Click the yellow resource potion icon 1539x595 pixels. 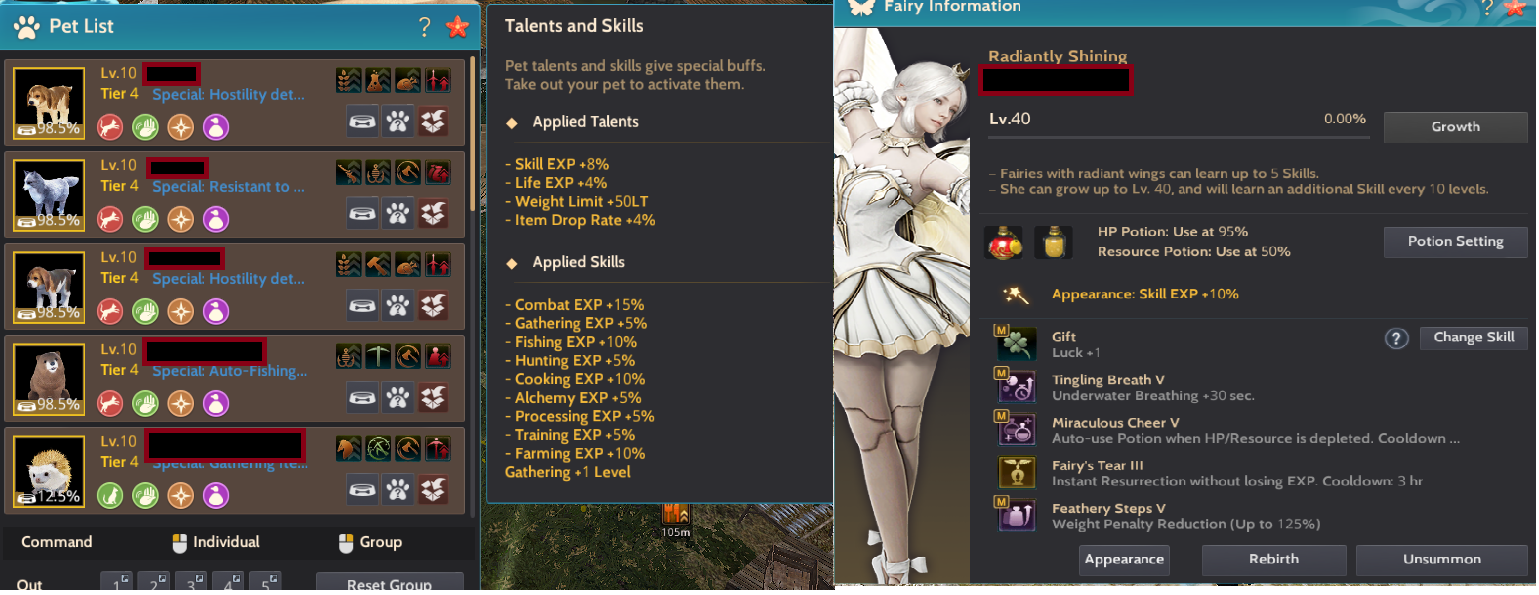1050,243
